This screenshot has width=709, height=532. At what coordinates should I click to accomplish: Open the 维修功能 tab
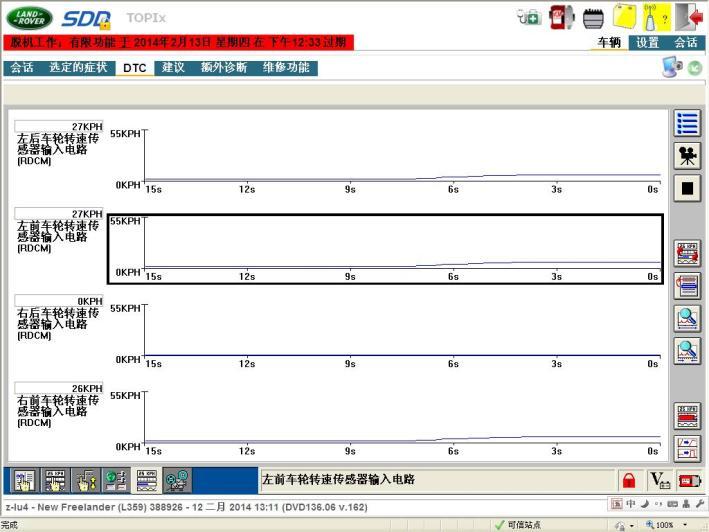pos(286,68)
